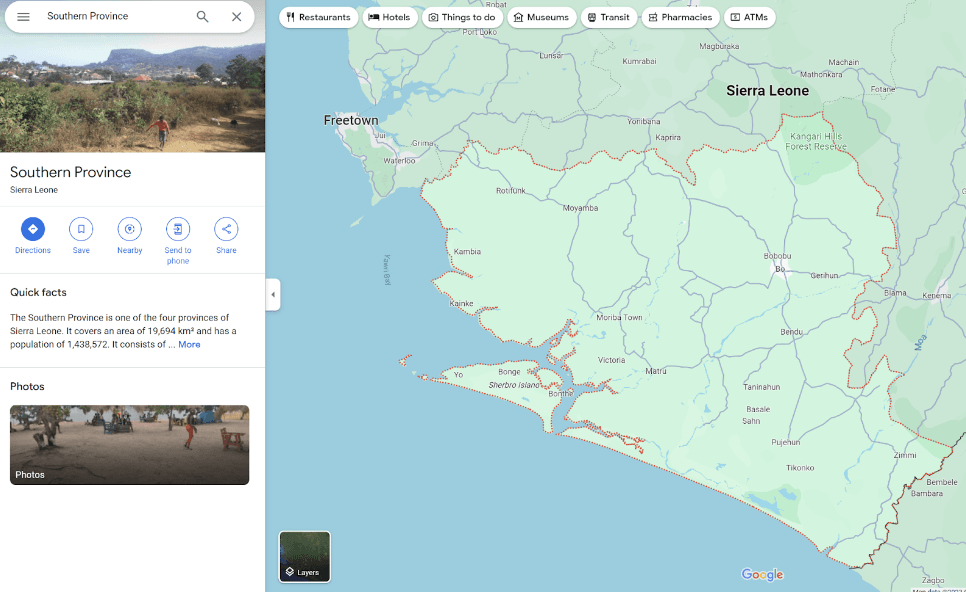
Task: Save Southern Province to your lists
Action: pos(81,229)
